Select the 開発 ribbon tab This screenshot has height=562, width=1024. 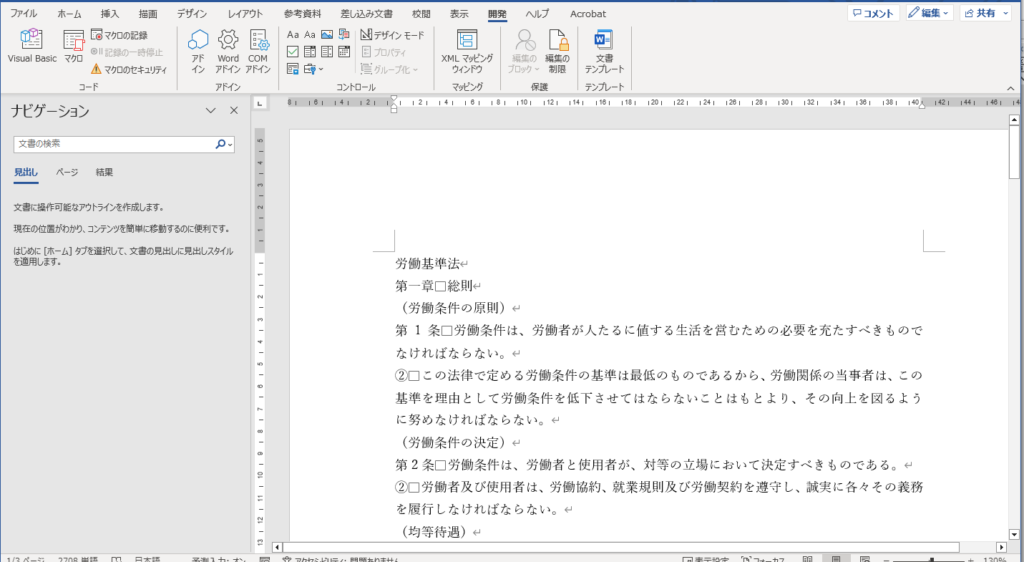pos(497,14)
